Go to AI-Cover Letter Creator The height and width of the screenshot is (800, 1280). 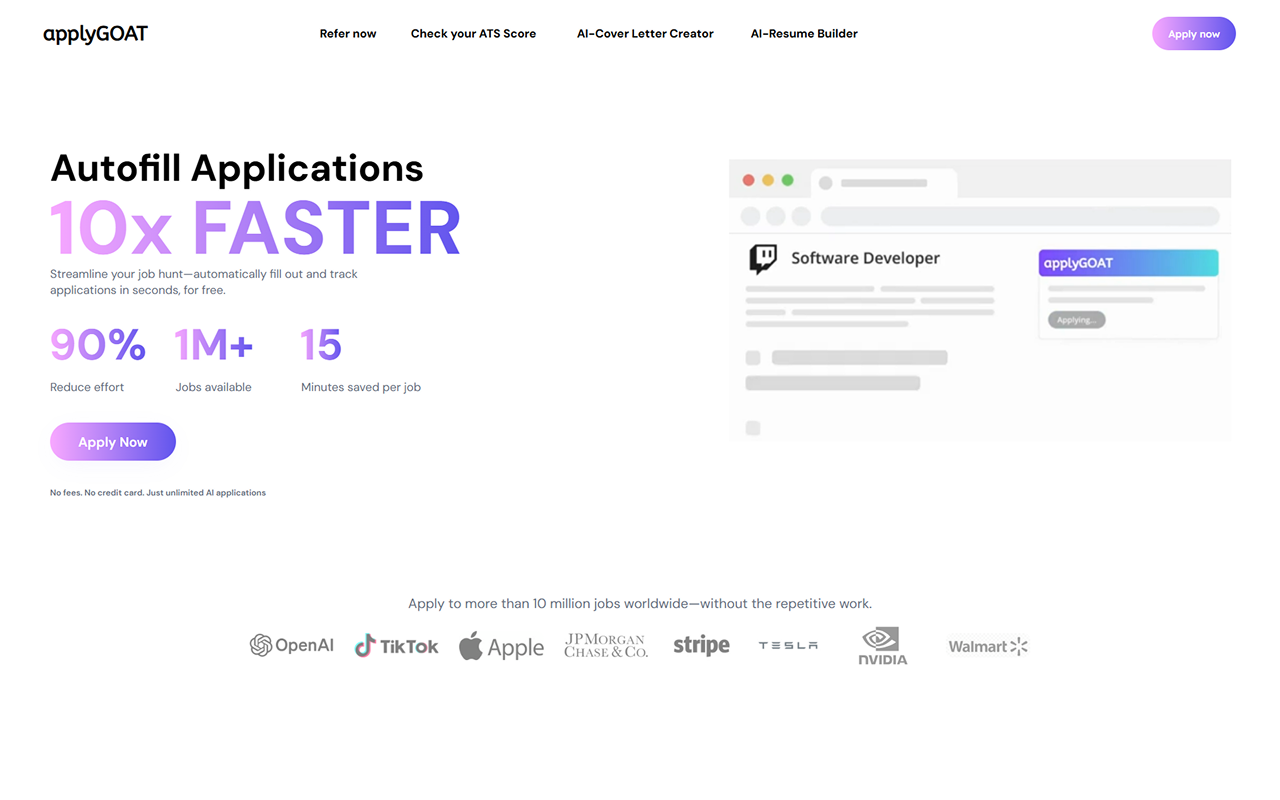point(645,34)
